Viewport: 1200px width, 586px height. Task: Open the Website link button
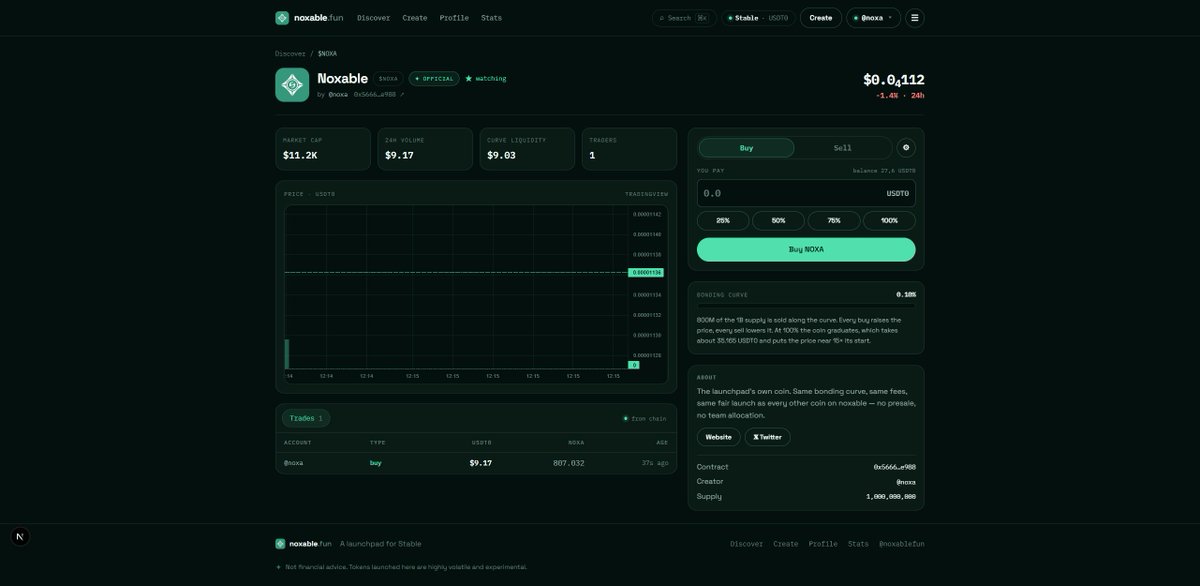(719, 437)
